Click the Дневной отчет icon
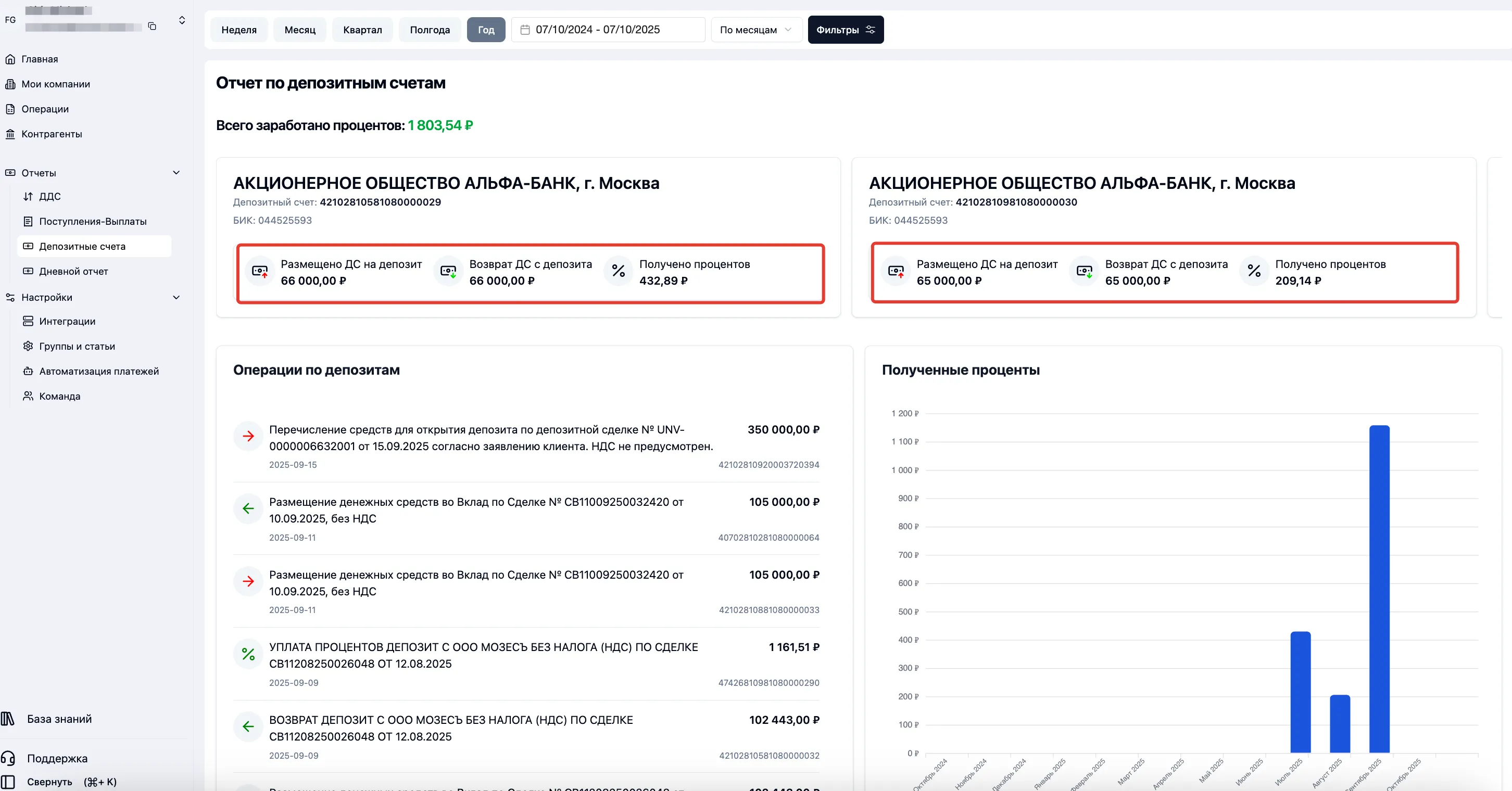Screen dimensions: 1512x791 click(28, 271)
